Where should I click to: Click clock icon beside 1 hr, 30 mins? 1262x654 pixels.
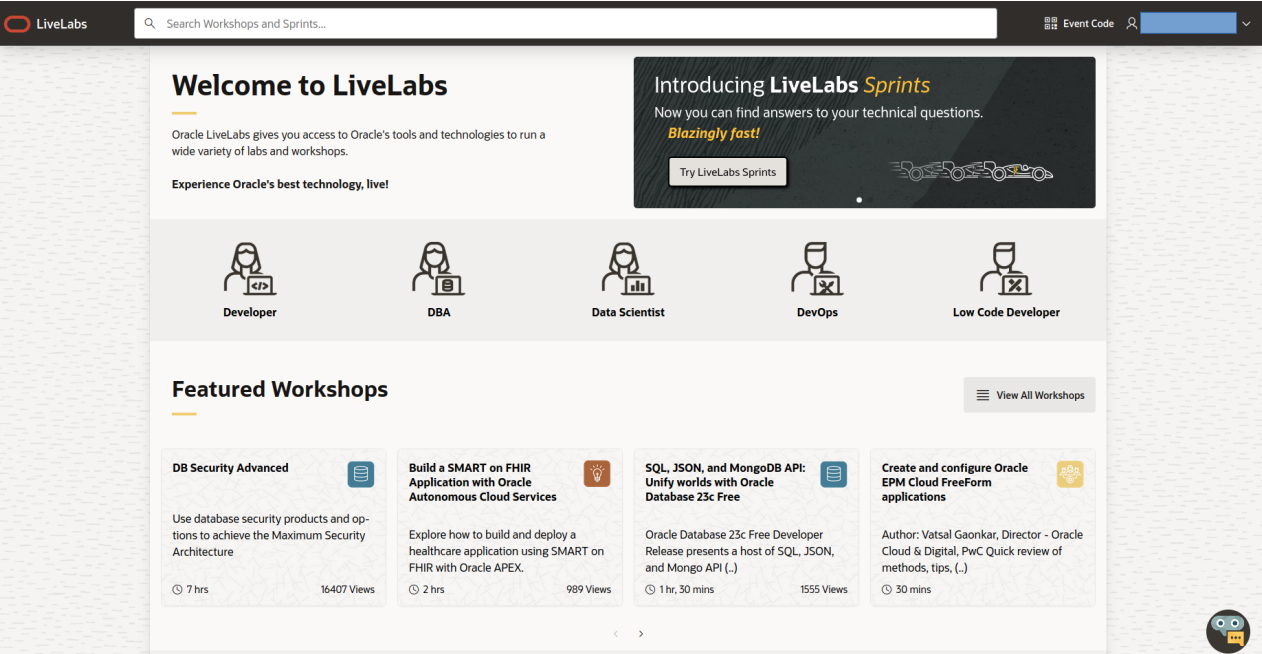click(651, 590)
